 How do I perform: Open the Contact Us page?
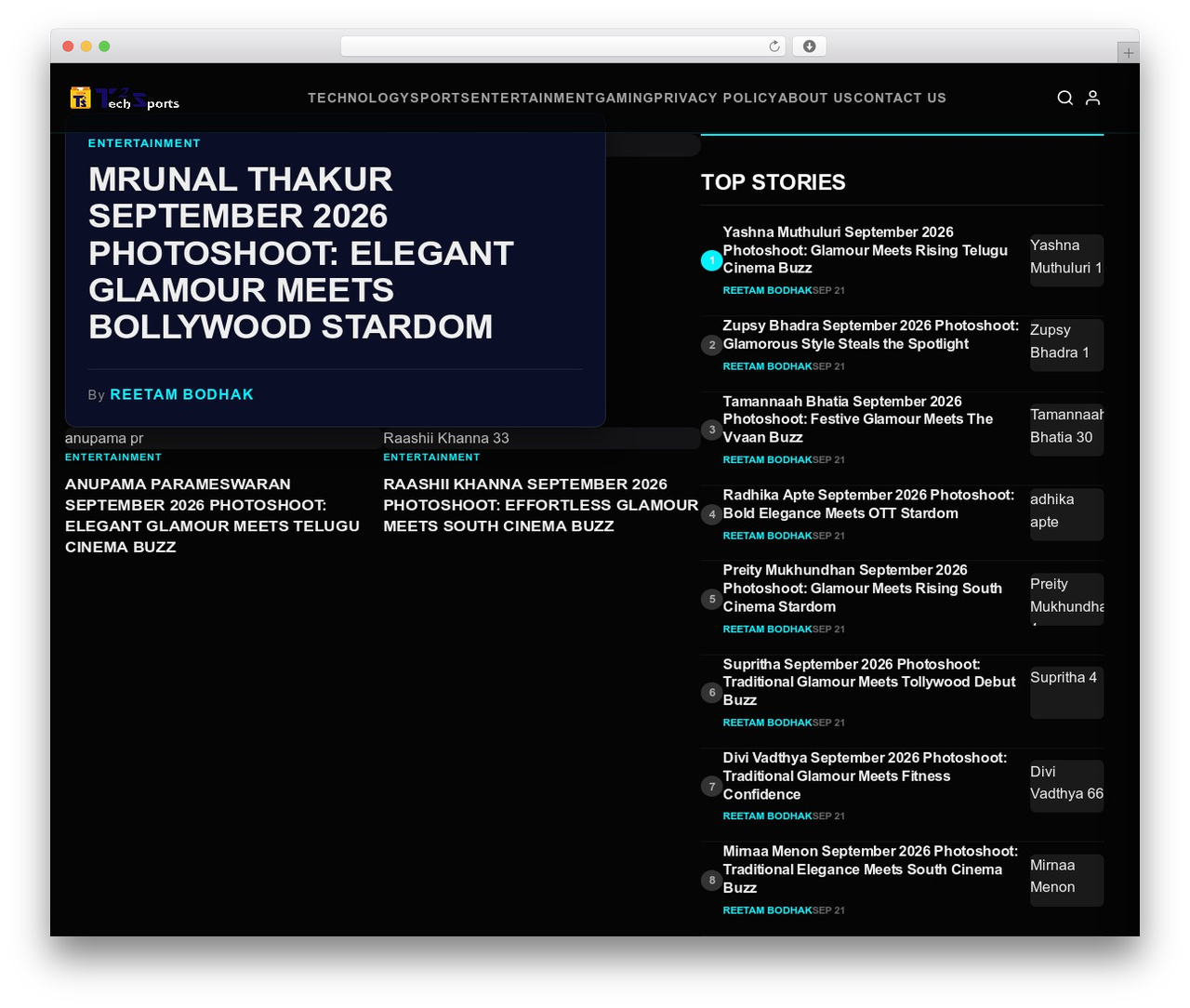[900, 98]
